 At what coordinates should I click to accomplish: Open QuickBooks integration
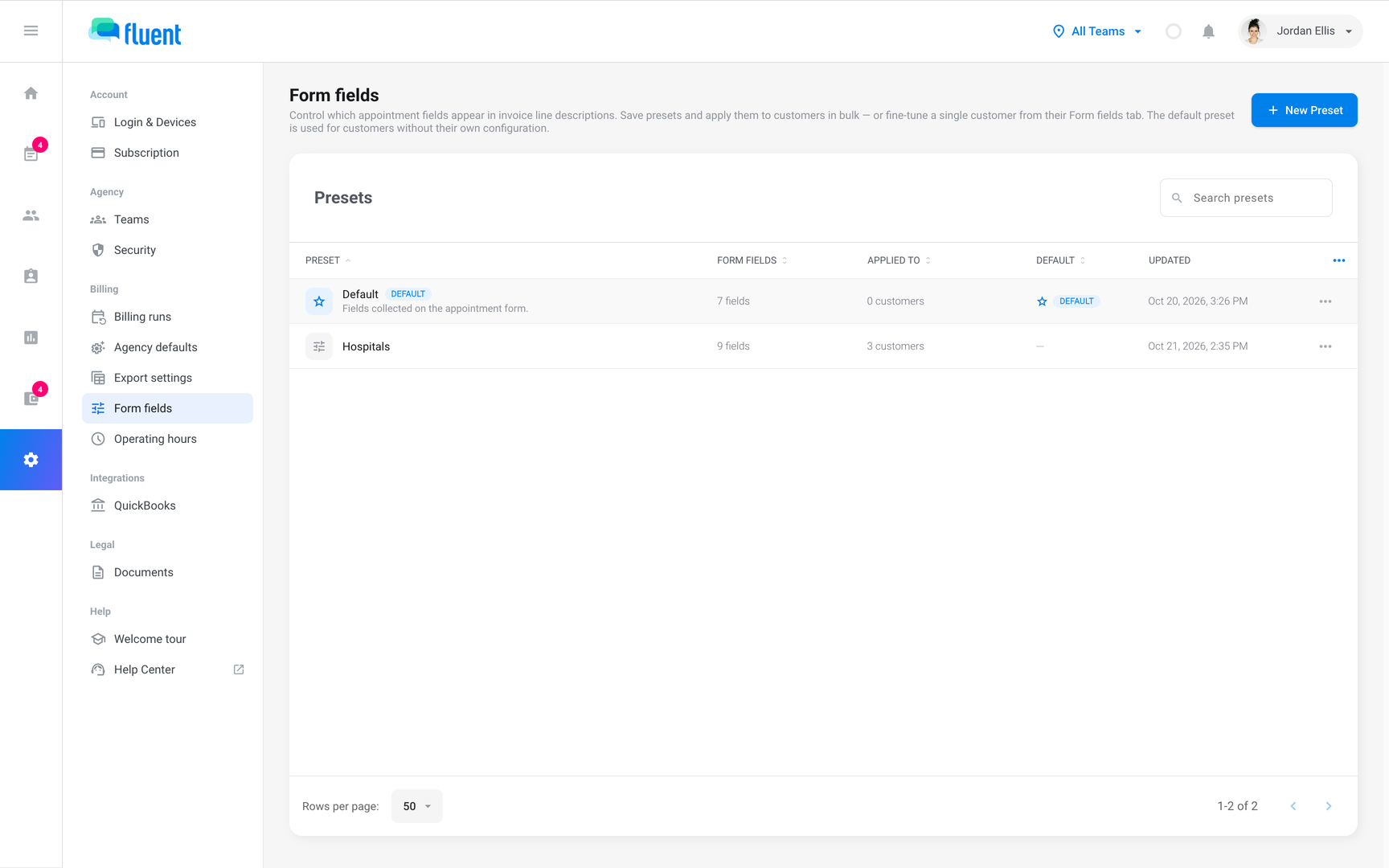pos(167,506)
